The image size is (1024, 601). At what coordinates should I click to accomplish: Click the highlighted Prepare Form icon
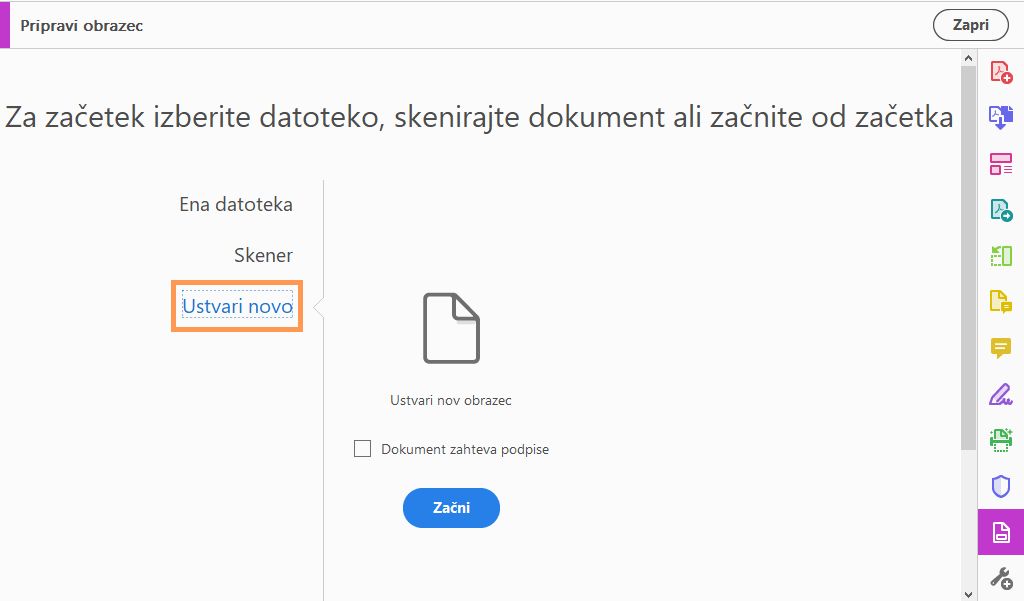(1001, 532)
